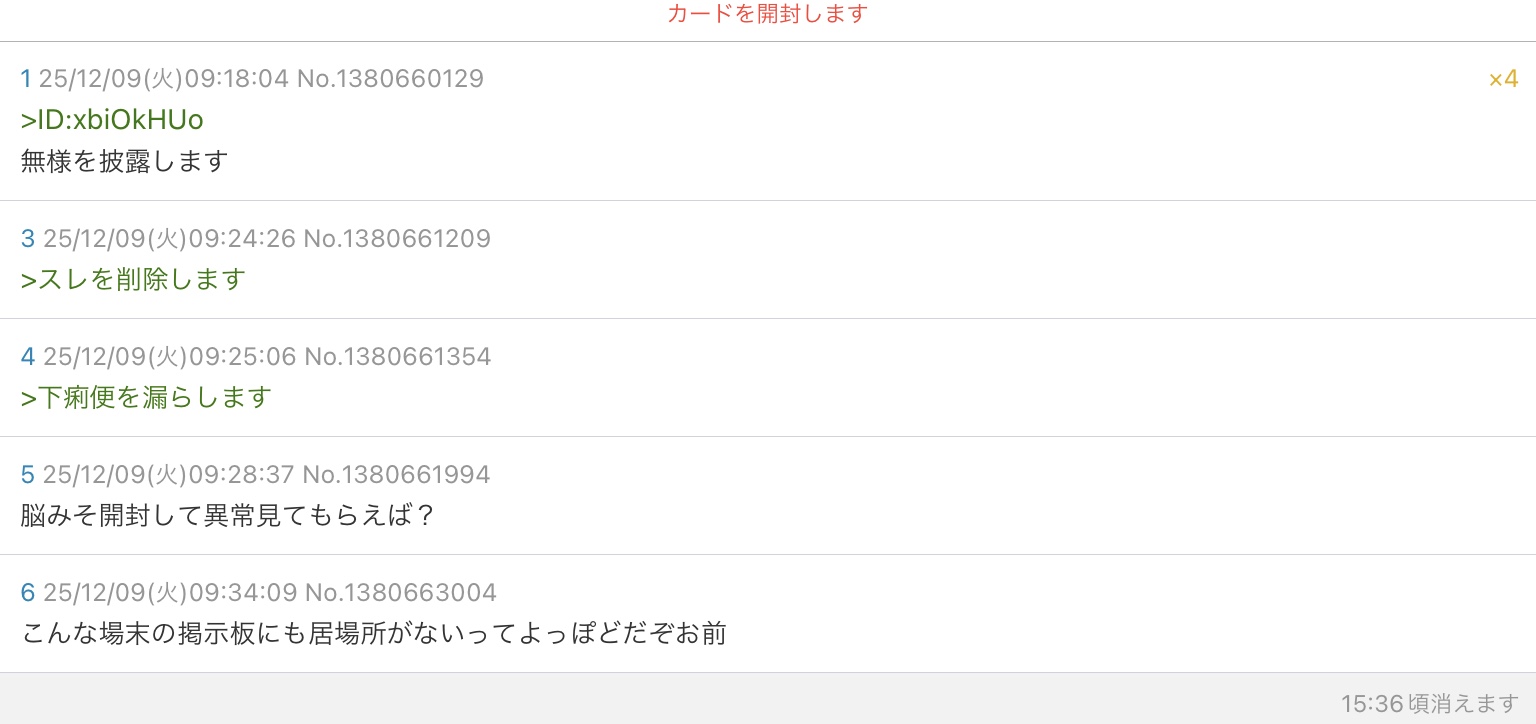The height and width of the screenshot is (724, 1536).
Task: Tap the ×4 counter on post 1
Action: click(x=1503, y=79)
